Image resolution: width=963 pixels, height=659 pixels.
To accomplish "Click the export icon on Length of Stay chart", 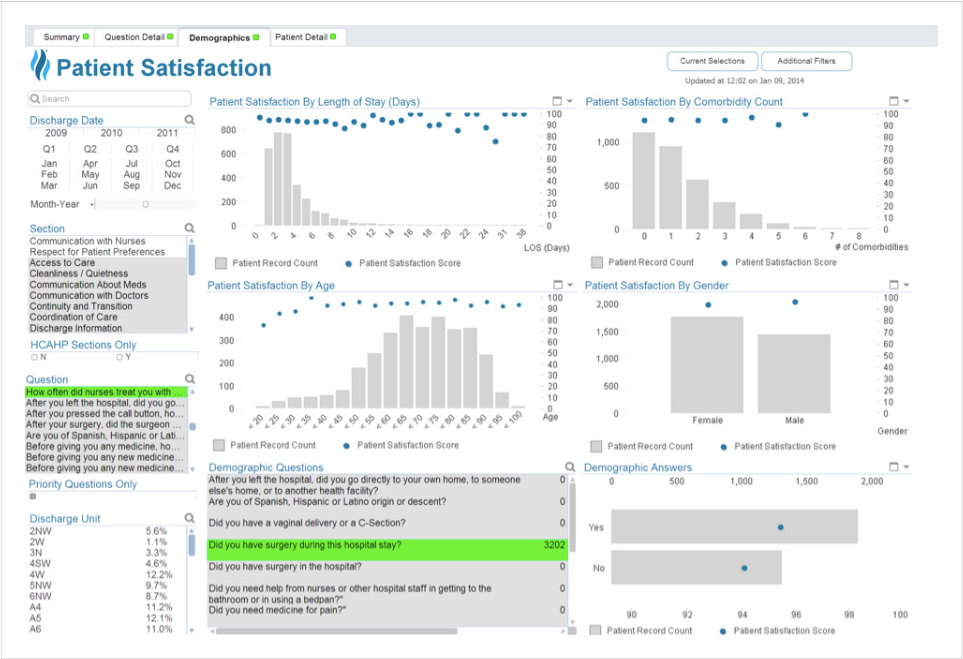I will (x=558, y=101).
